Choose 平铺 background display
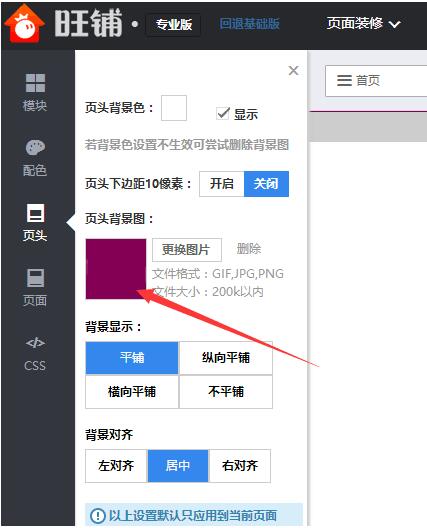Screen dimensions: 427x528 (x=132, y=358)
